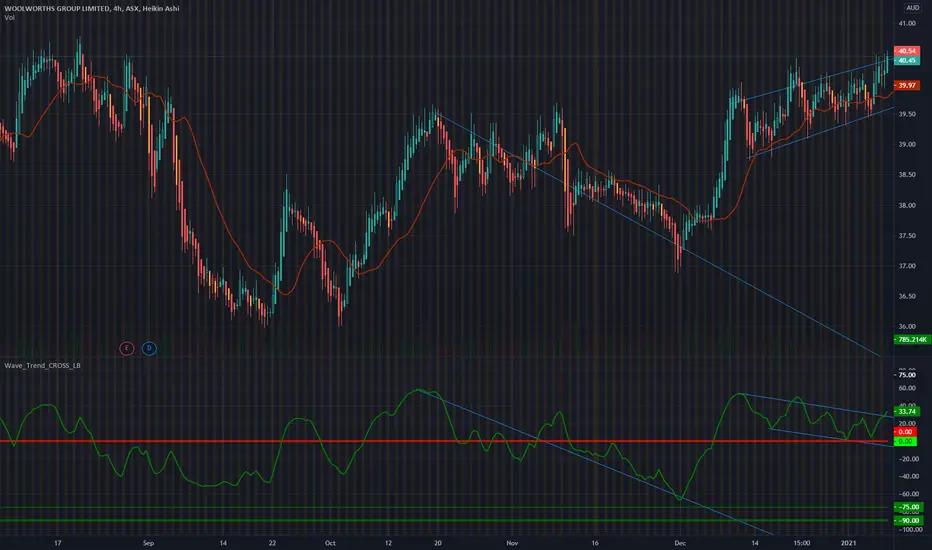This screenshot has width=932, height=550.
Task: Click the Sep date on time axis
Action: (x=149, y=543)
